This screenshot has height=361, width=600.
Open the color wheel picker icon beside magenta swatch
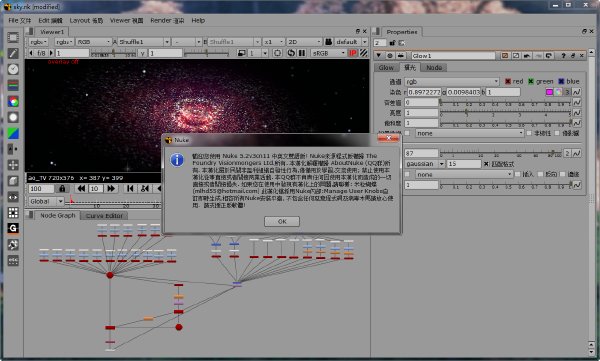pyautogui.click(x=558, y=92)
